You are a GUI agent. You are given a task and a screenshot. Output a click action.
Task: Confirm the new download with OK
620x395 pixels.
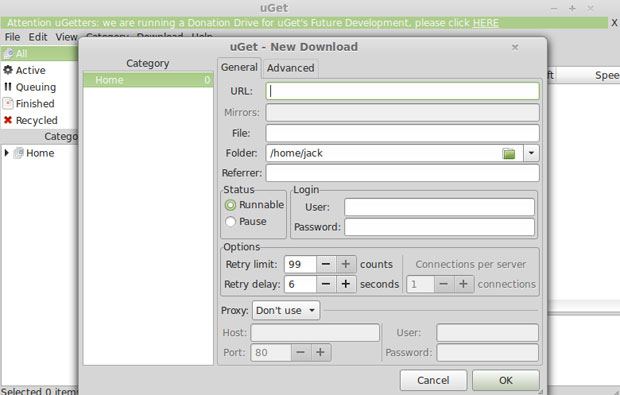506,380
